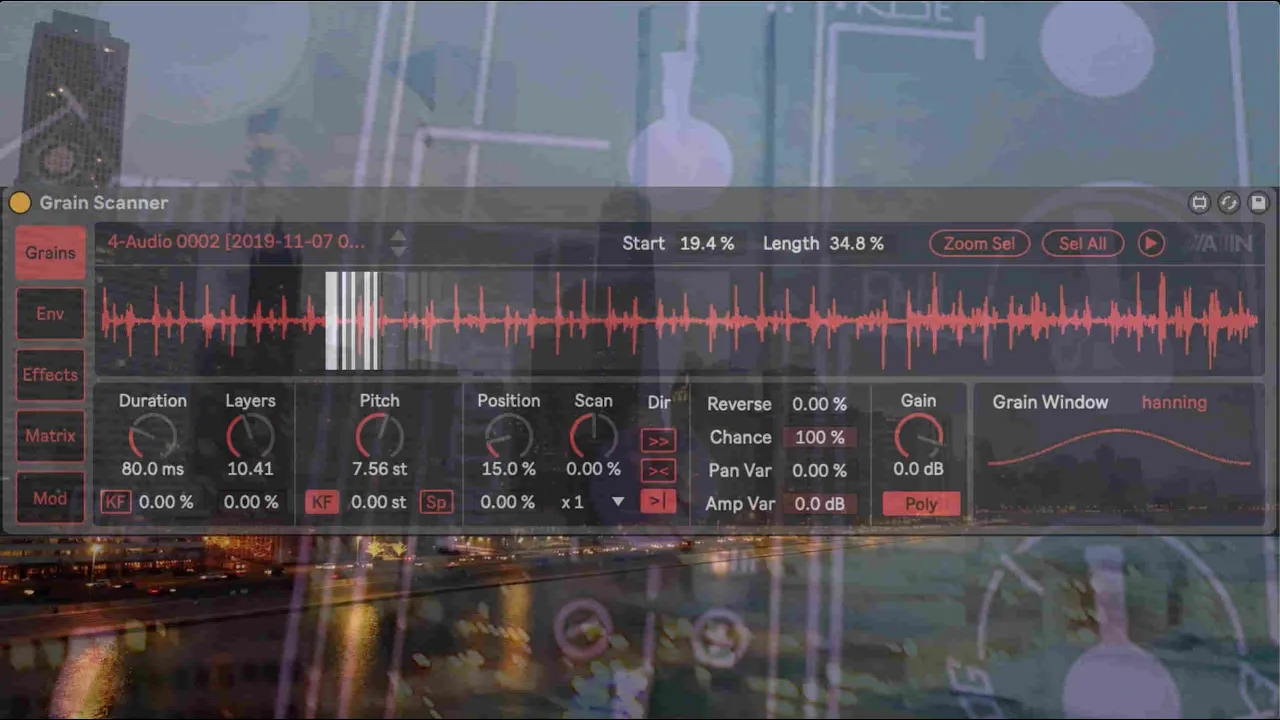Open the Mod tab
The width and height of the screenshot is (1280, 720).
[x=50, y=497]
